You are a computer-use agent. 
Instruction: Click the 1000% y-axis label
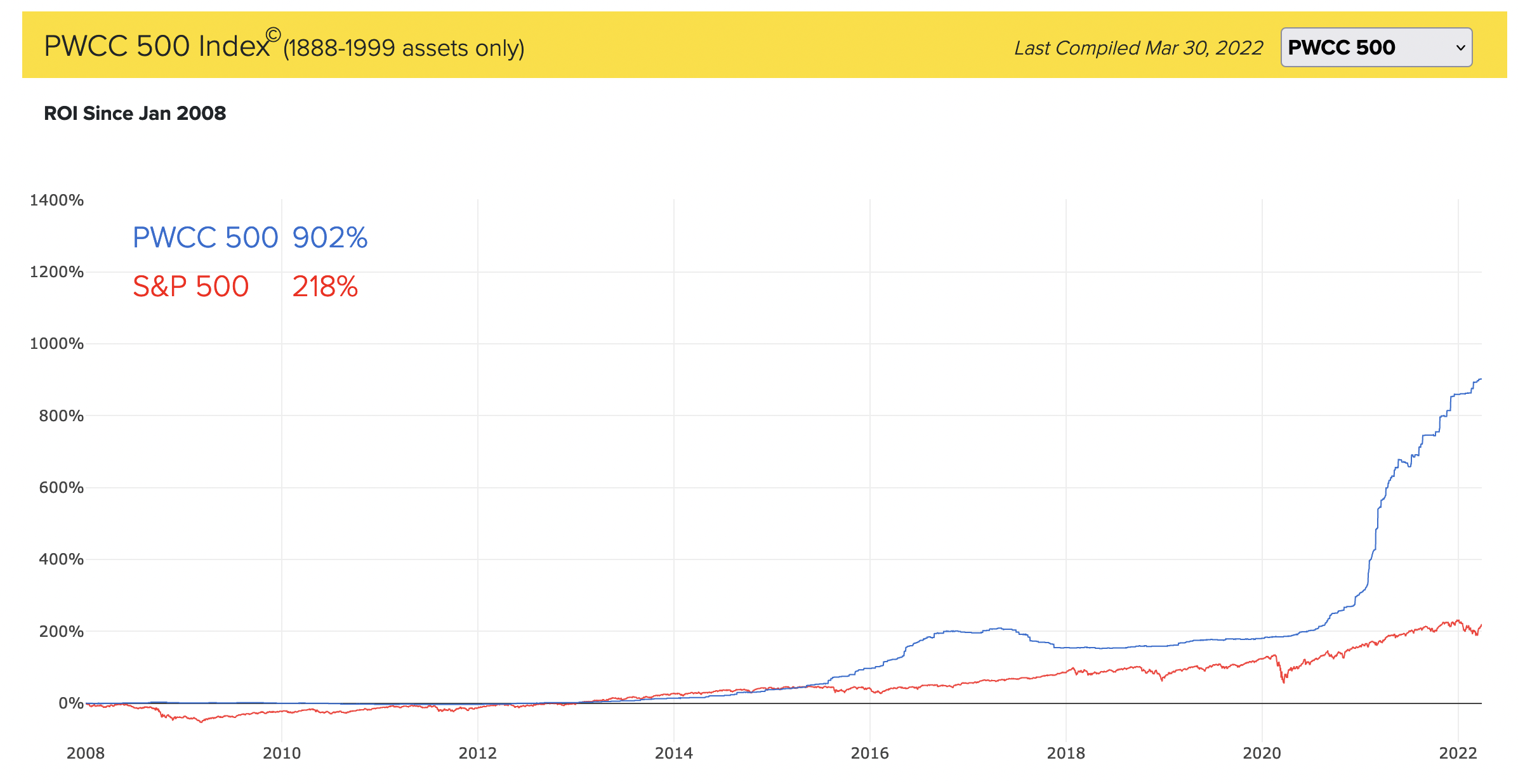pos(56,343)
